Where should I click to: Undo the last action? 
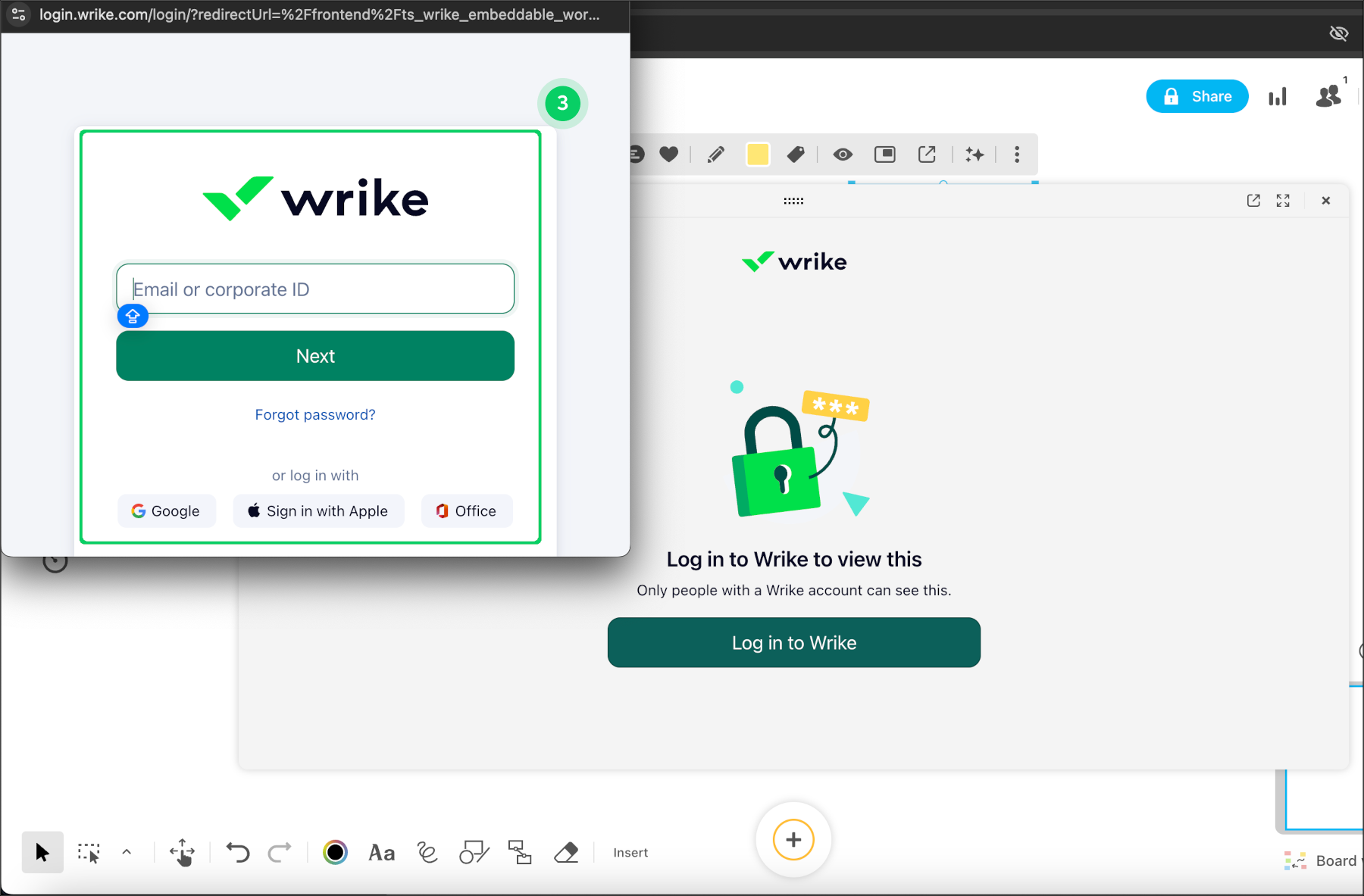tap(238, 853)
